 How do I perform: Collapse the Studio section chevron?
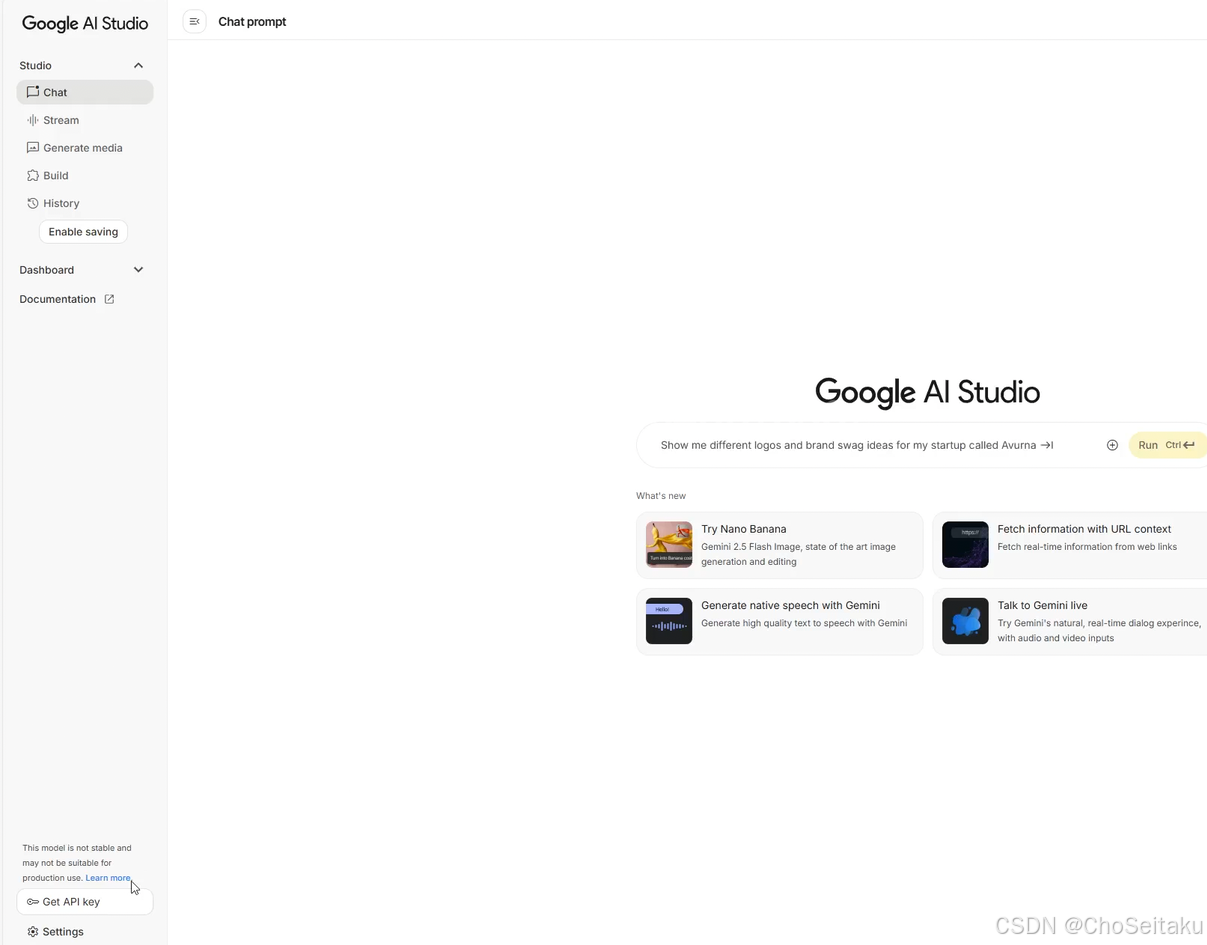click(x=138, y=65)
